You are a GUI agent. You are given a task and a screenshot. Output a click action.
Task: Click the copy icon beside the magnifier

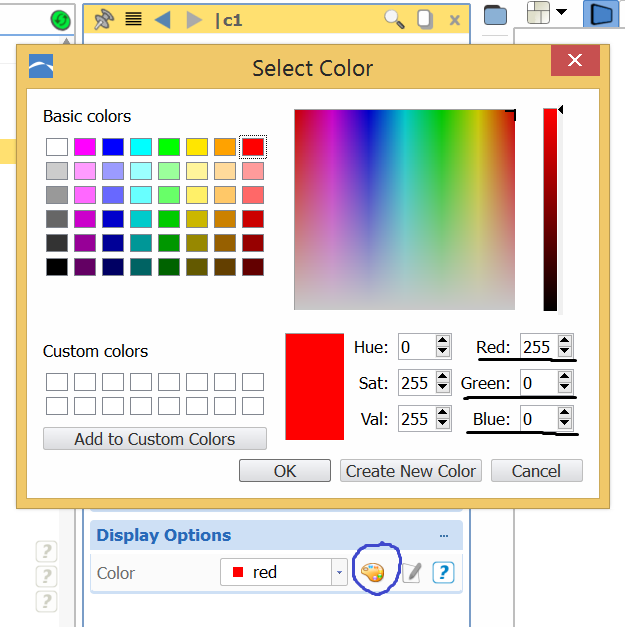click(x=425, y=20)
